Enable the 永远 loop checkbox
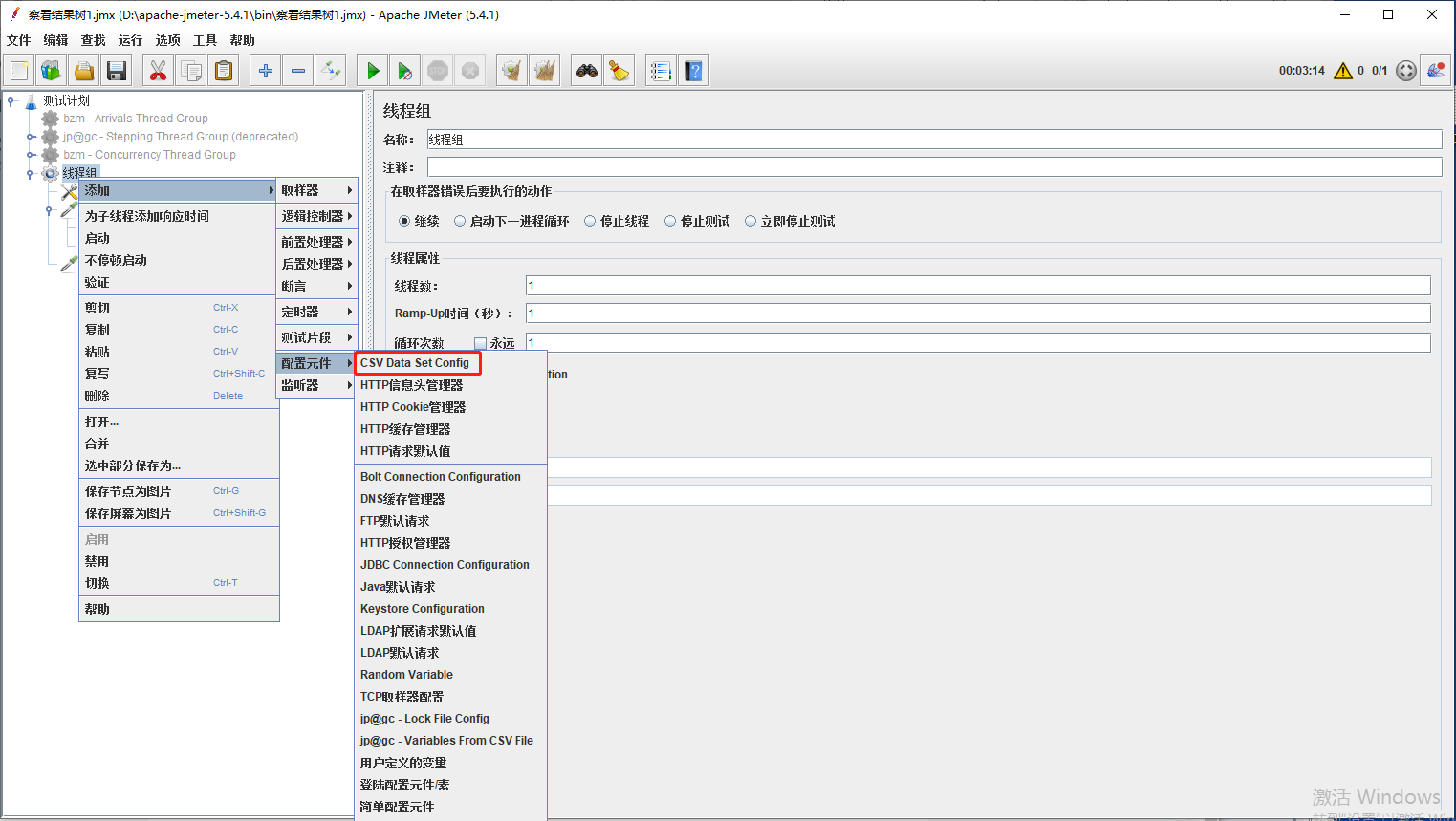Viewport: 1456px width, 821px height. [481, 343]
